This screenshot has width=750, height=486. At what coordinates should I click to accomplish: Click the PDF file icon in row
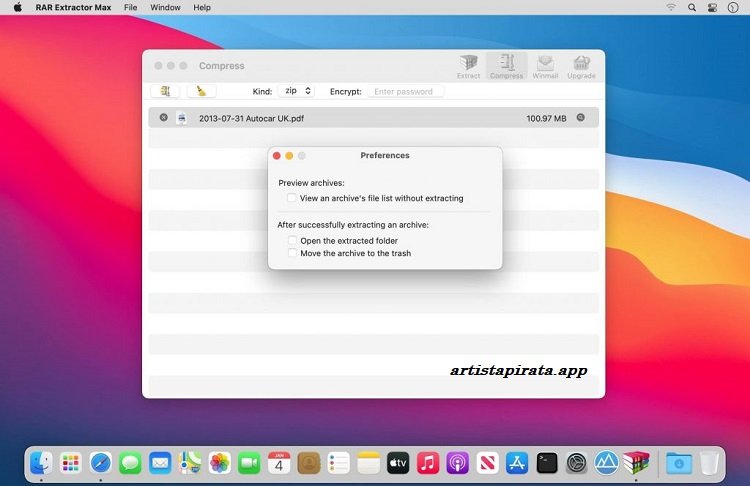tap(182, 118)
